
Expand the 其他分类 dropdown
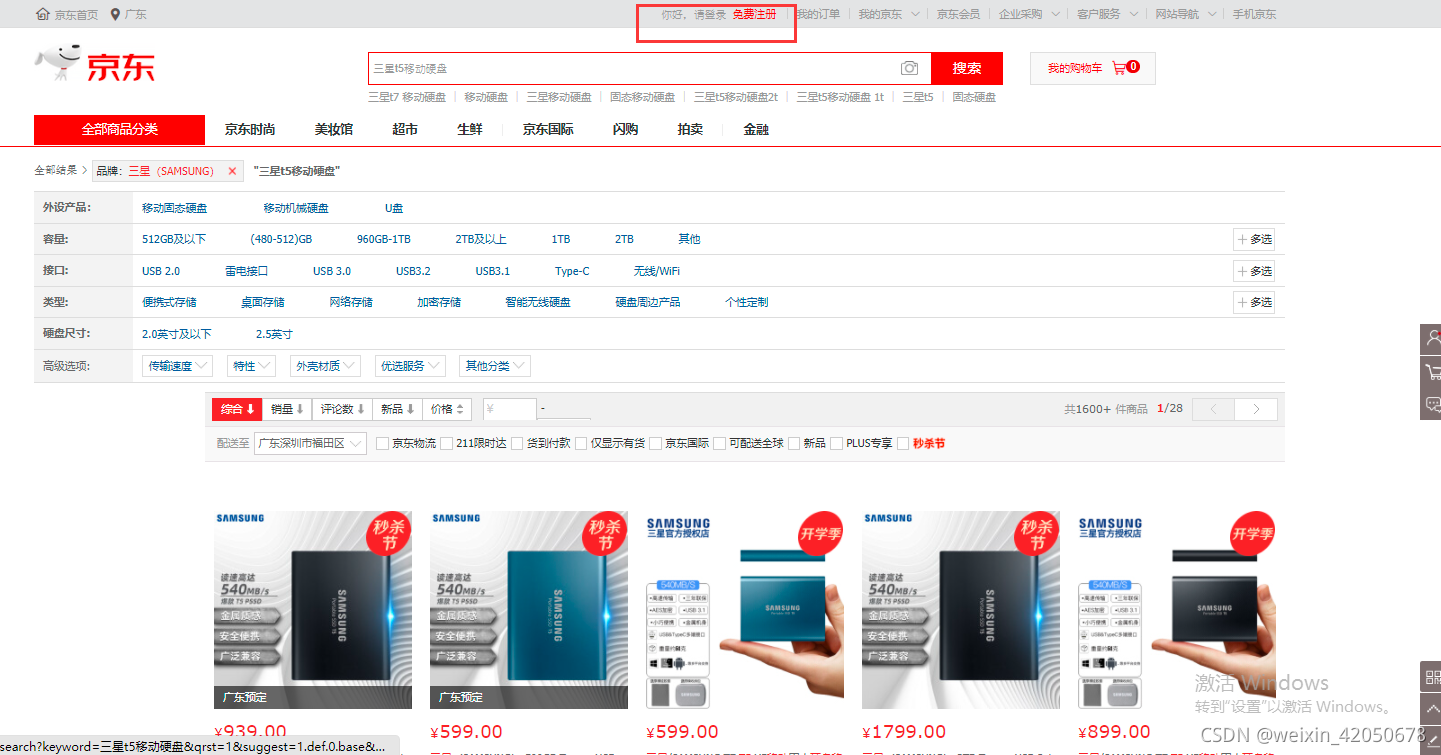coord(494,366)
